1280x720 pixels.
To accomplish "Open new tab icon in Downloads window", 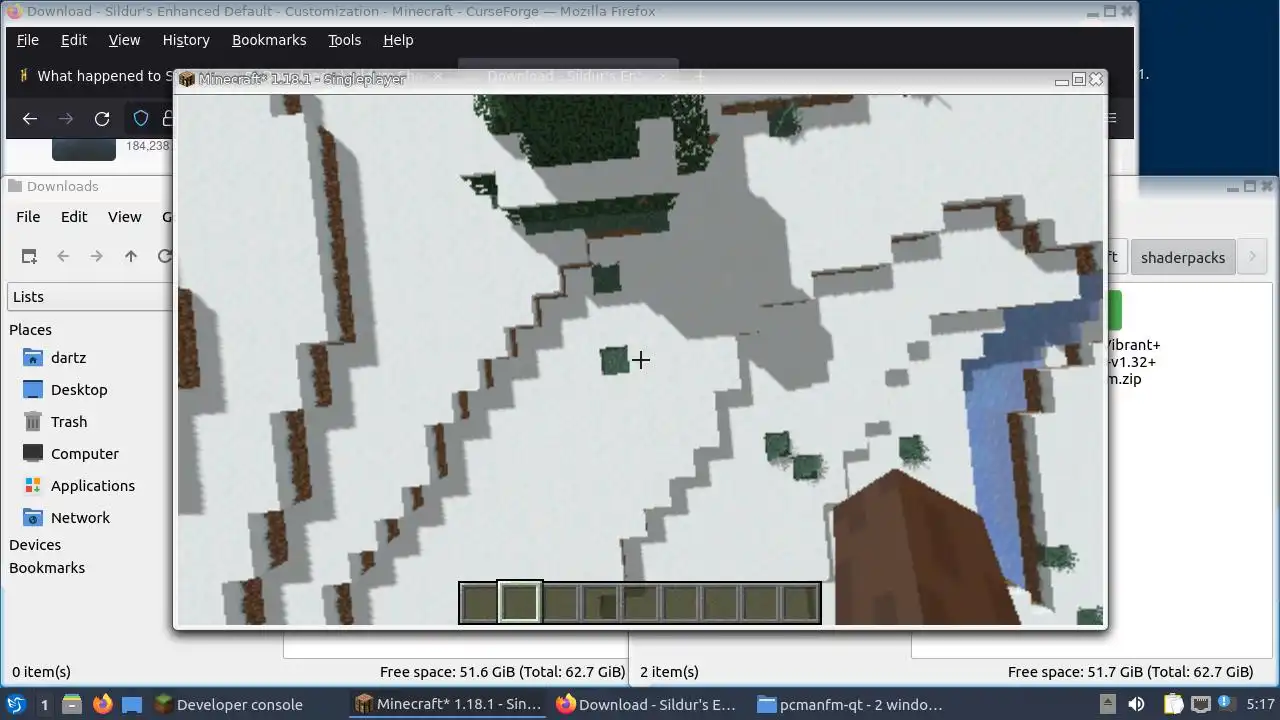I will 29,256.
